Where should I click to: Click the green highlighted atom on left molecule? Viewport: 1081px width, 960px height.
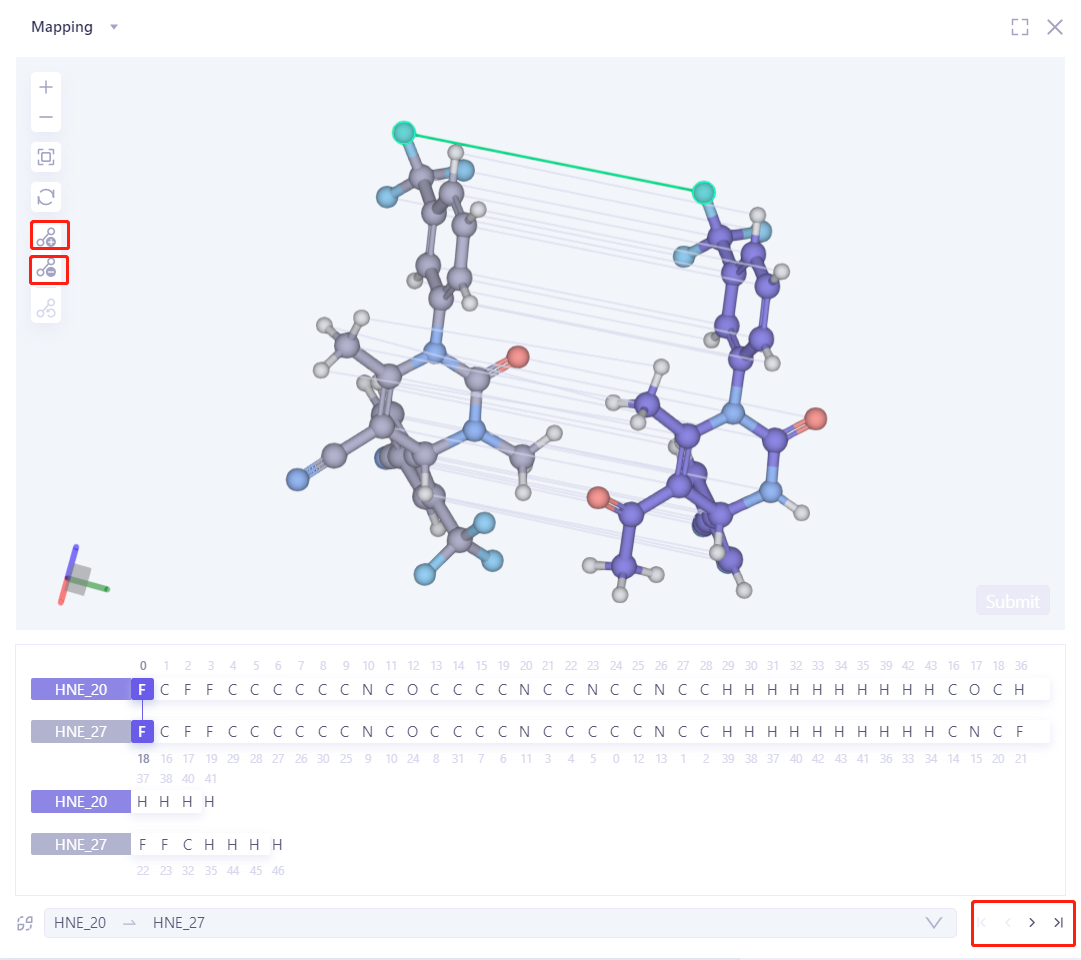(403, 132)
